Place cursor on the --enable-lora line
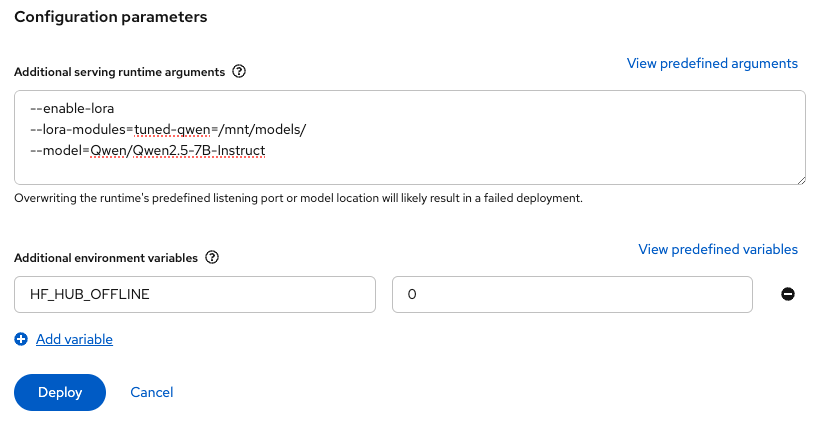817x425 pixels. tap(74, 109)
